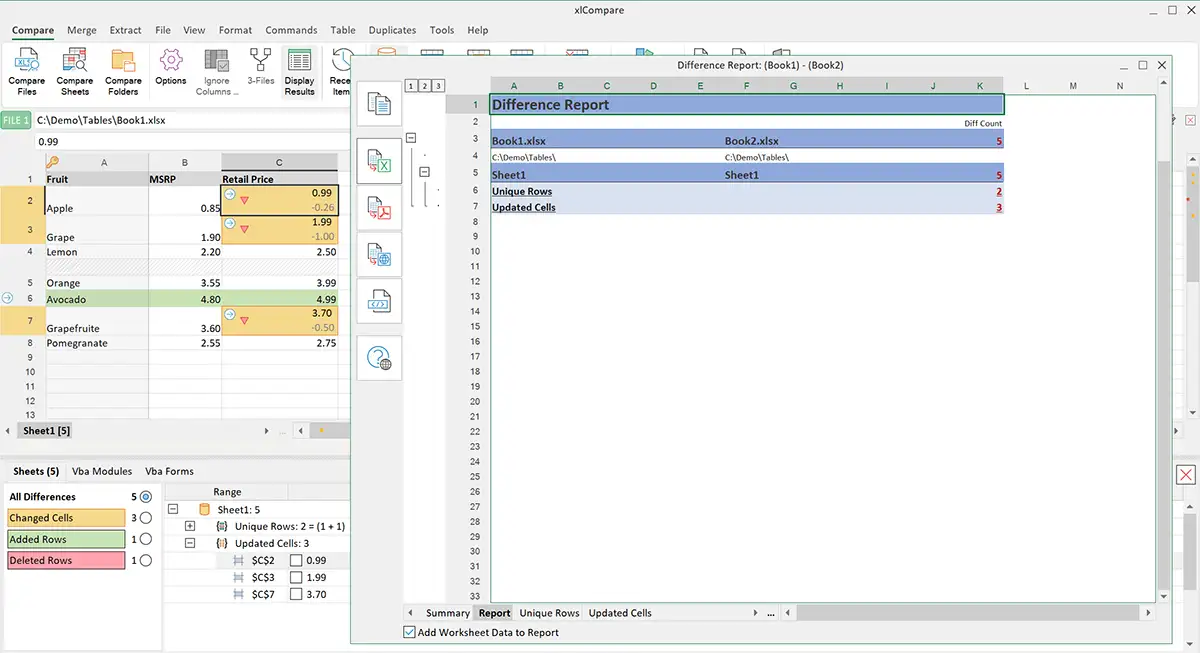Expand the Unique Rows tree node
This screenshot has width=1200, height=653.
[190, 525]
